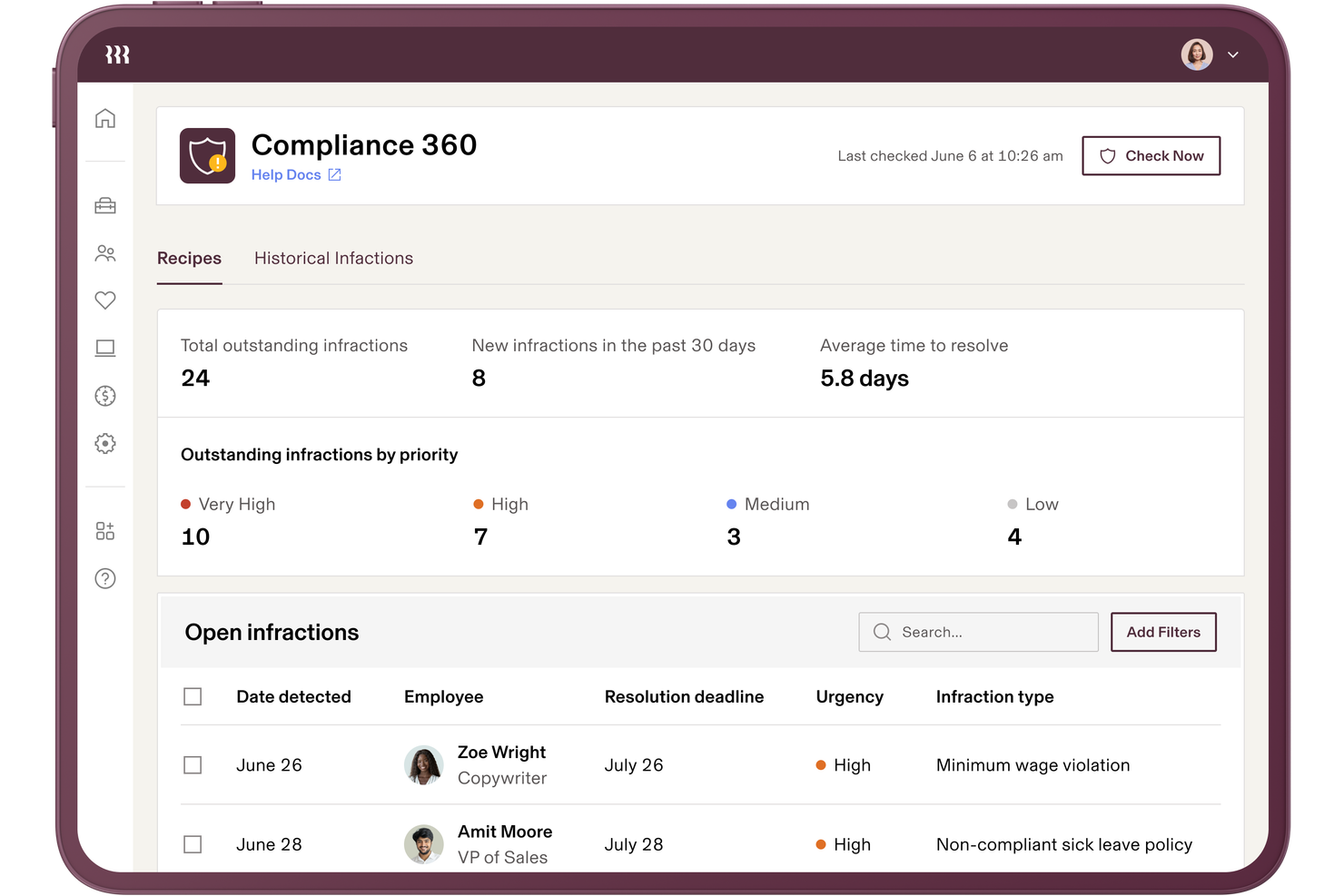Switch to the Historical Infactions tab

333,258
